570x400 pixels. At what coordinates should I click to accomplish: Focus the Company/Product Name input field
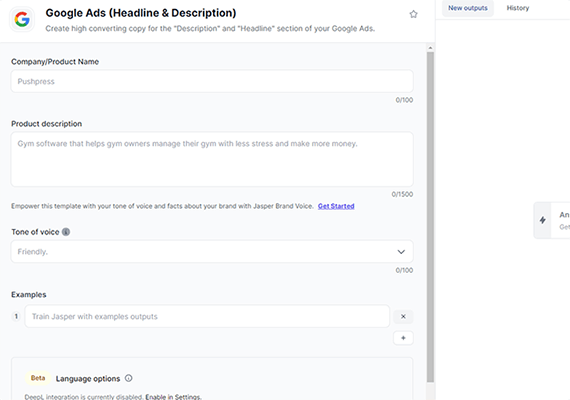click(212, 81)
